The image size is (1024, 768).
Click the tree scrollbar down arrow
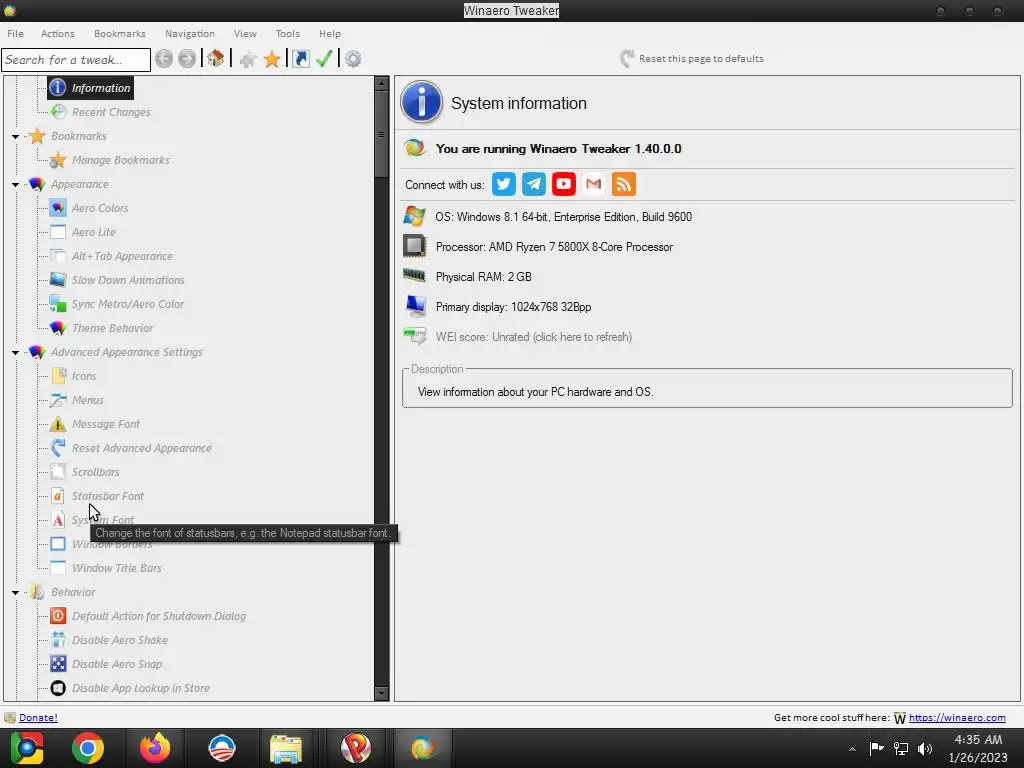[381, 693]
